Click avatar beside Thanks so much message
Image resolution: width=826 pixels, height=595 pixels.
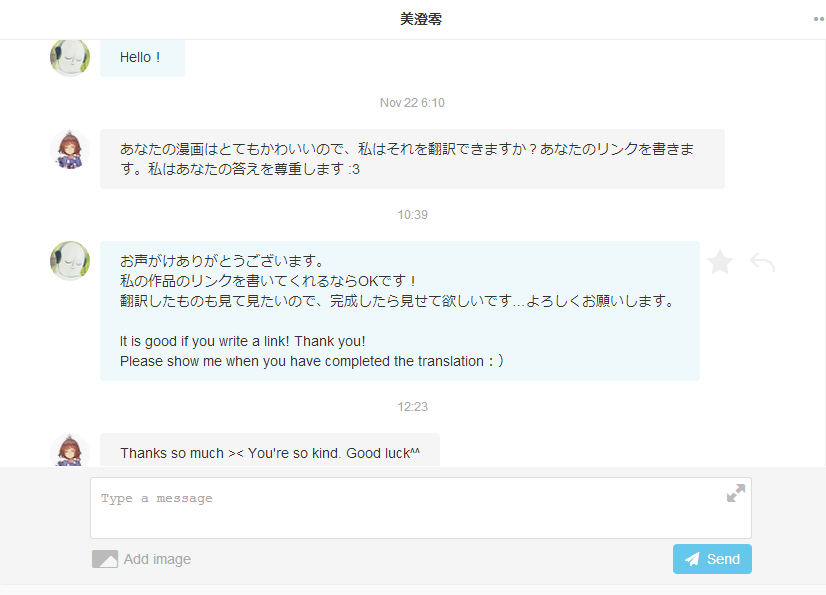70,450
